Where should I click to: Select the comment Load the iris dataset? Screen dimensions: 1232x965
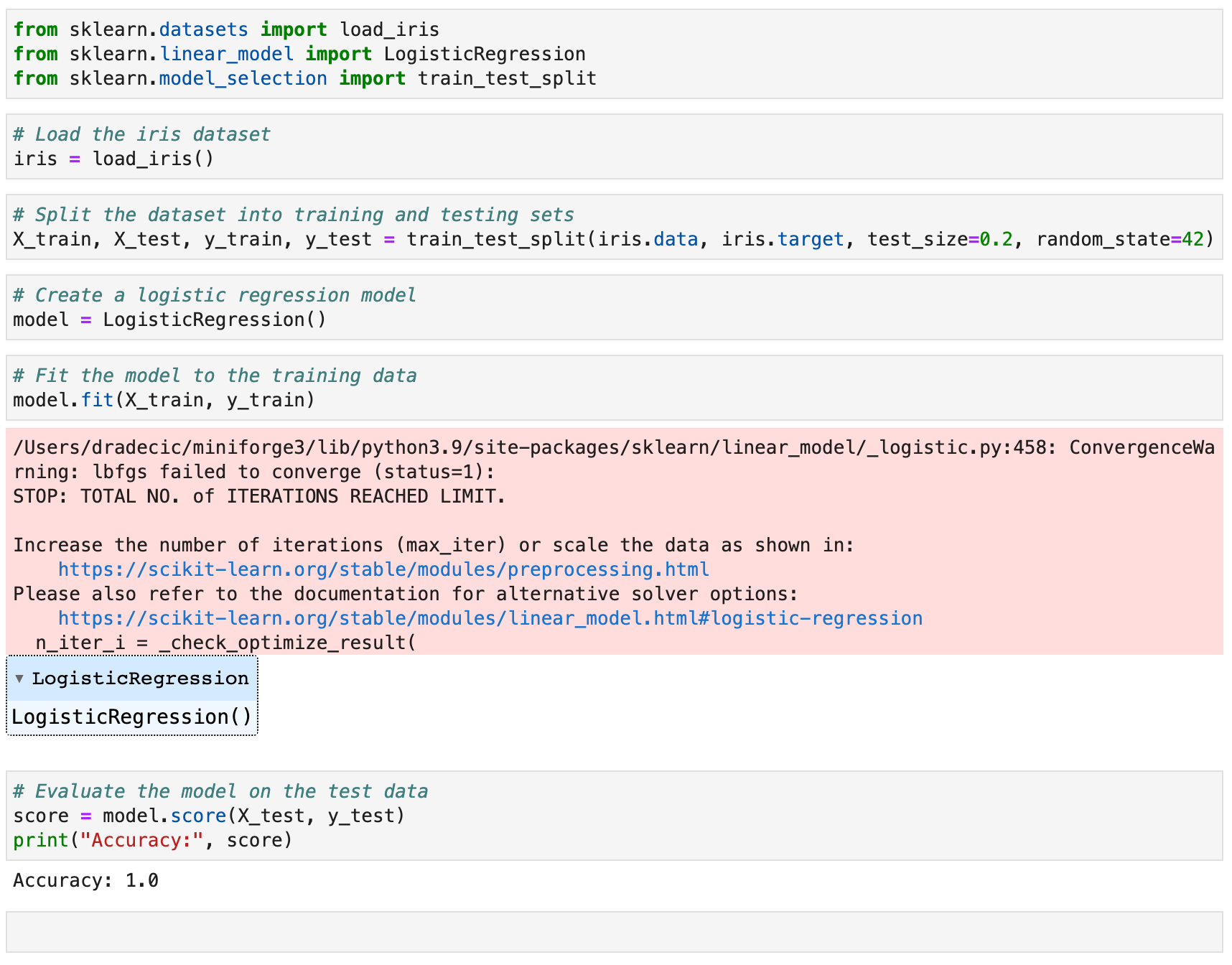coord(141,134)
